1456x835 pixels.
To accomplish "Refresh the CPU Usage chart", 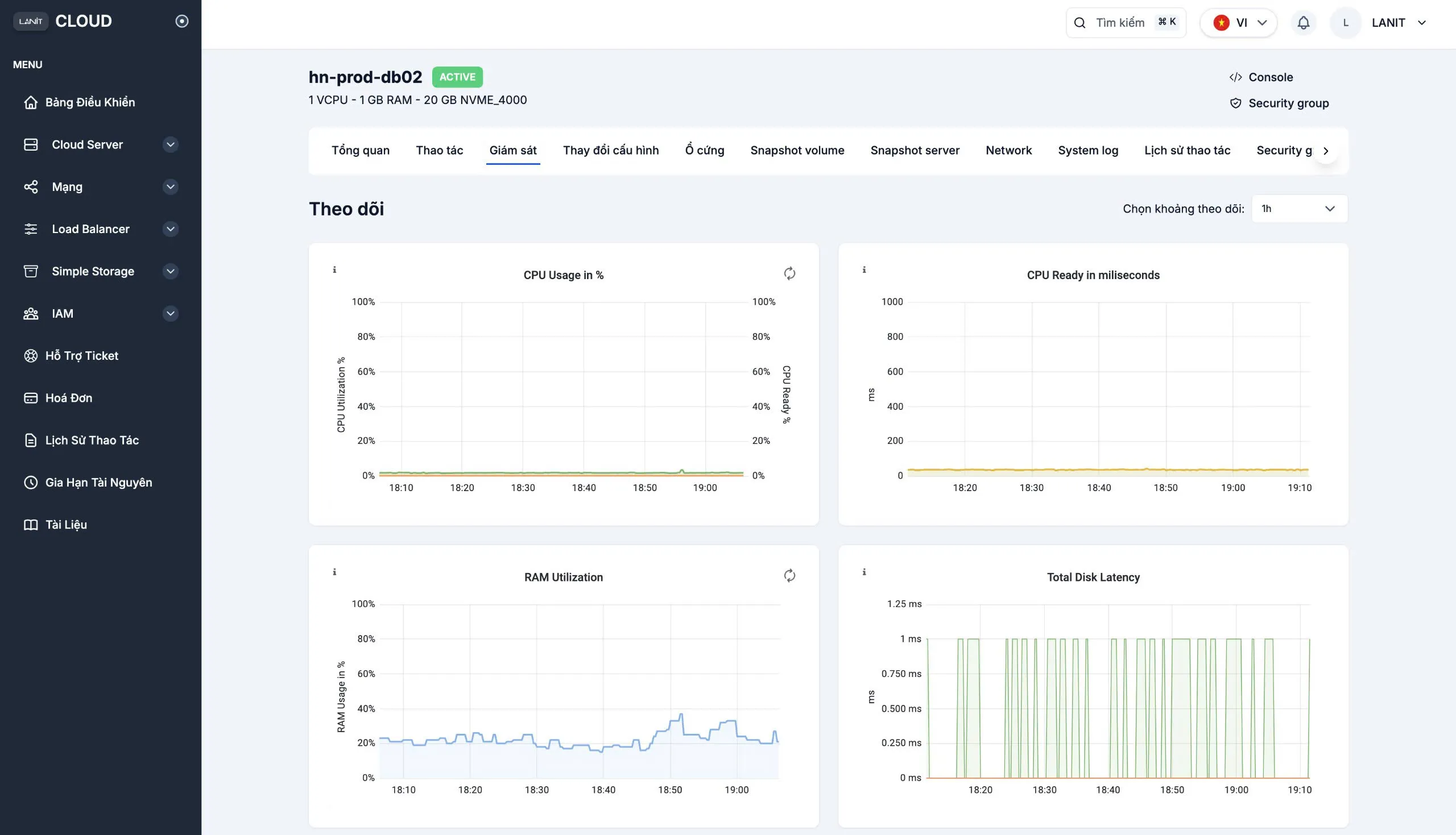I will click(789, 273).
